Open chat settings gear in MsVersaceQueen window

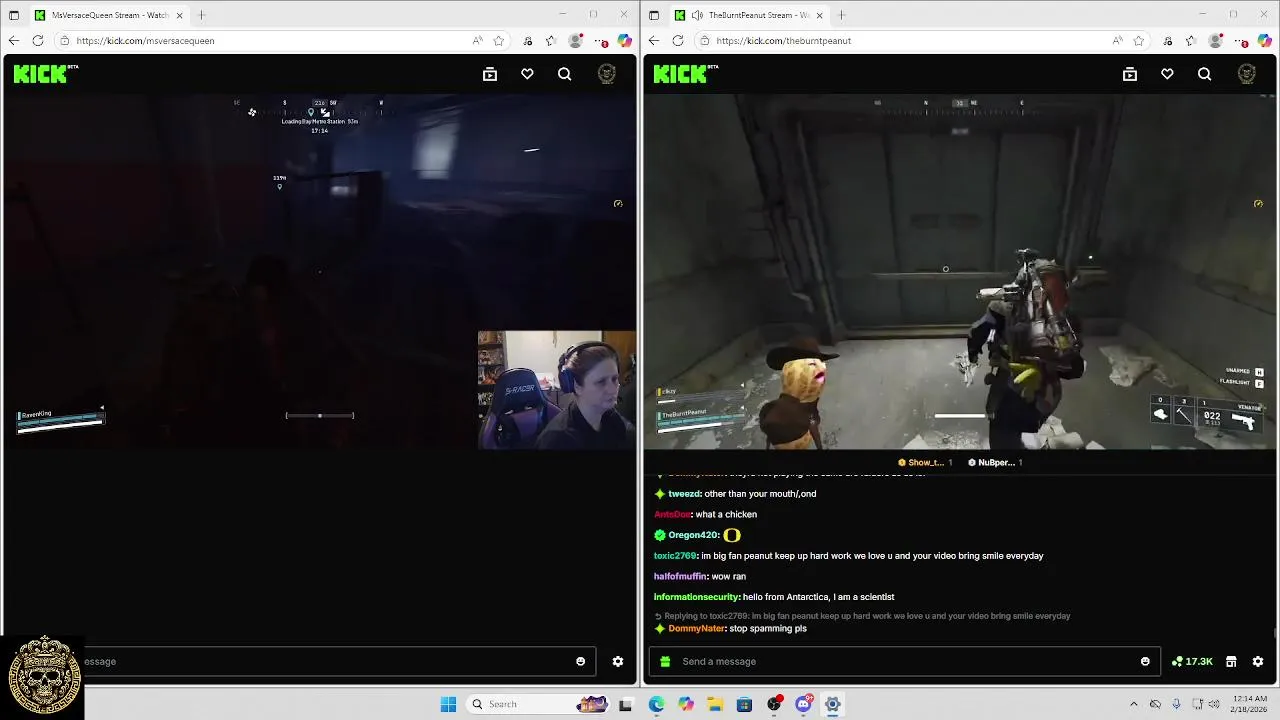pyautogui.click(x=618, y=661)
